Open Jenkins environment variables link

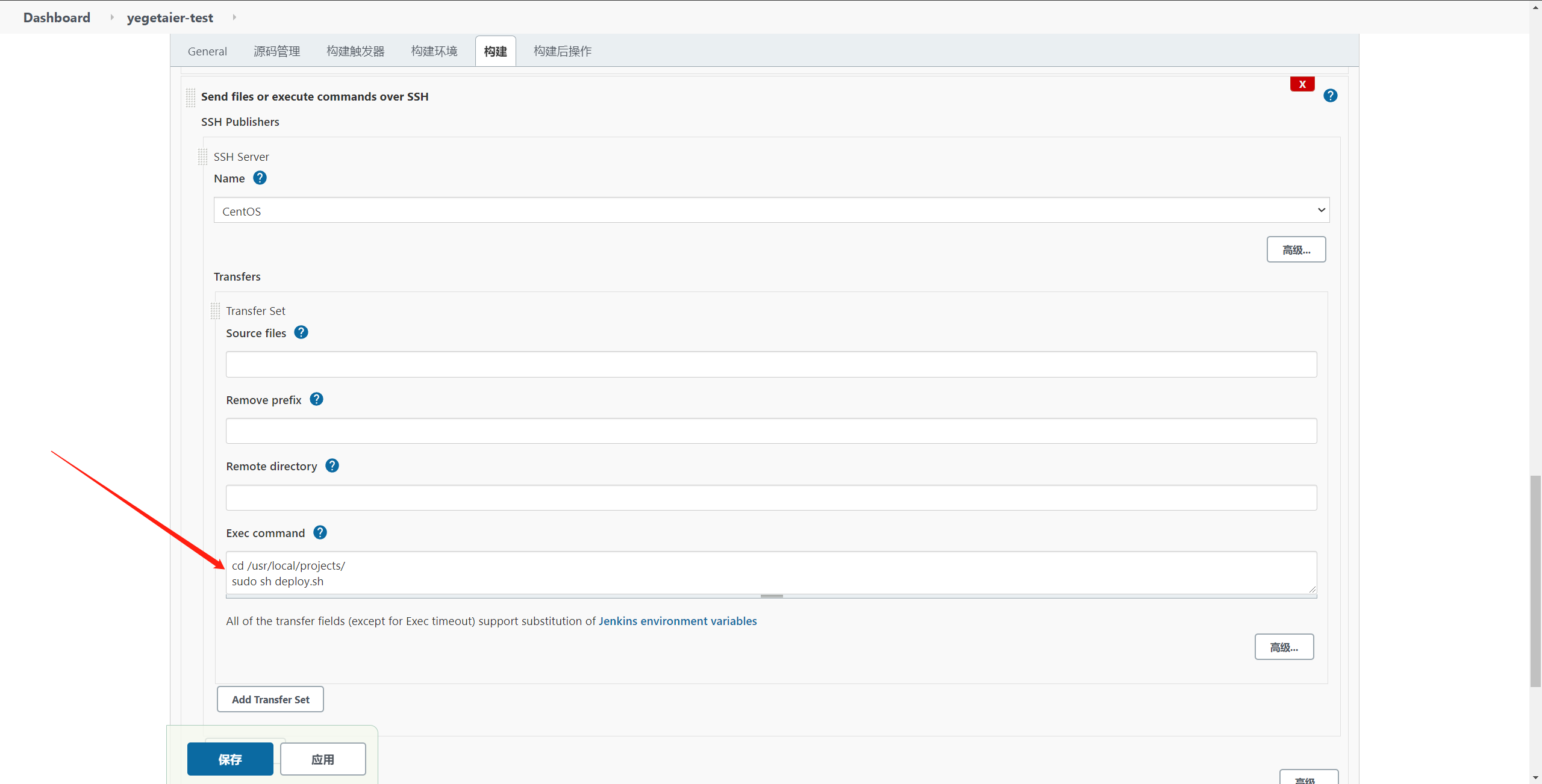677,621
